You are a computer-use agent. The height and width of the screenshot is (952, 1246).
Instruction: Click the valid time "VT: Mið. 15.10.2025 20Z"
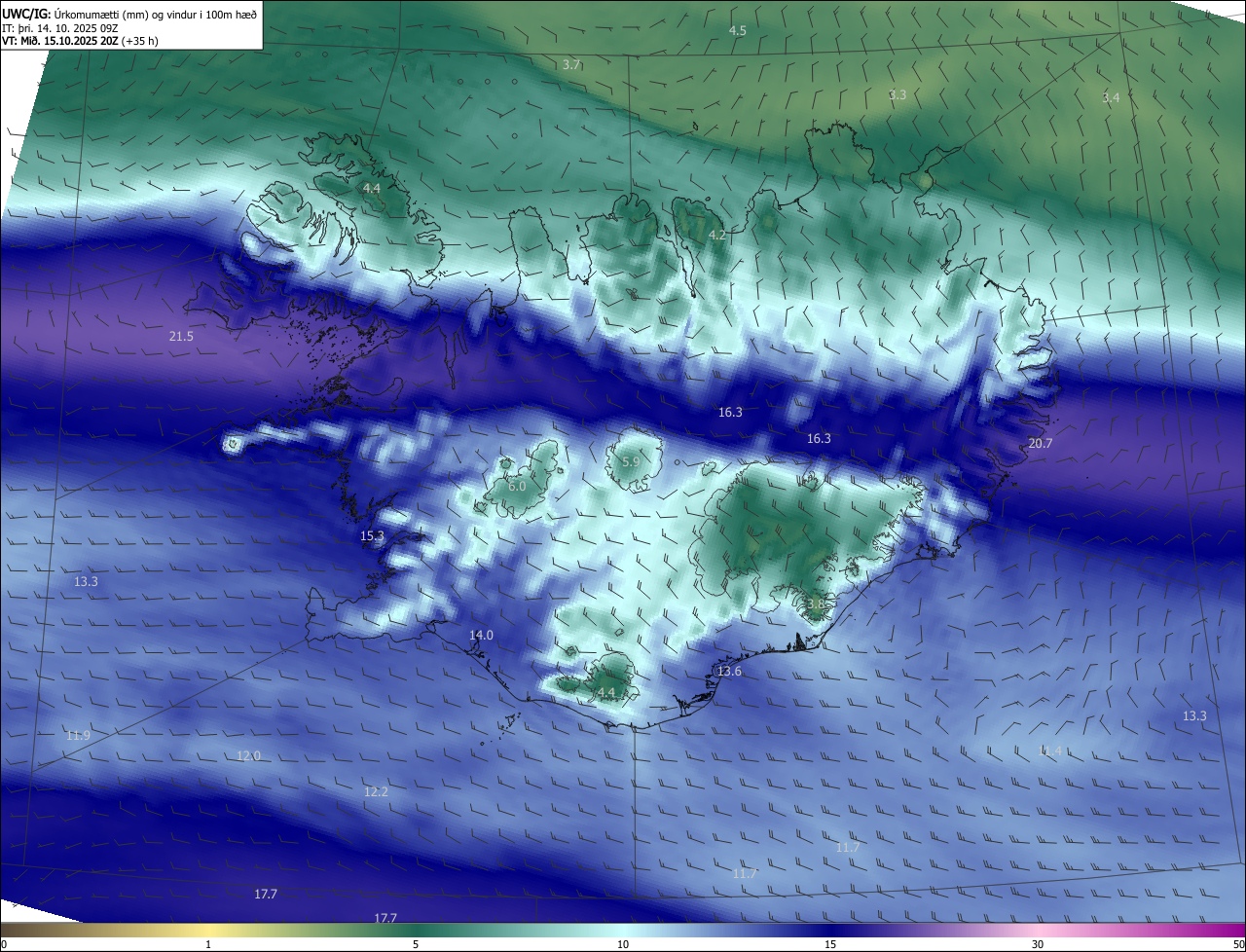[x=60, y=42]
